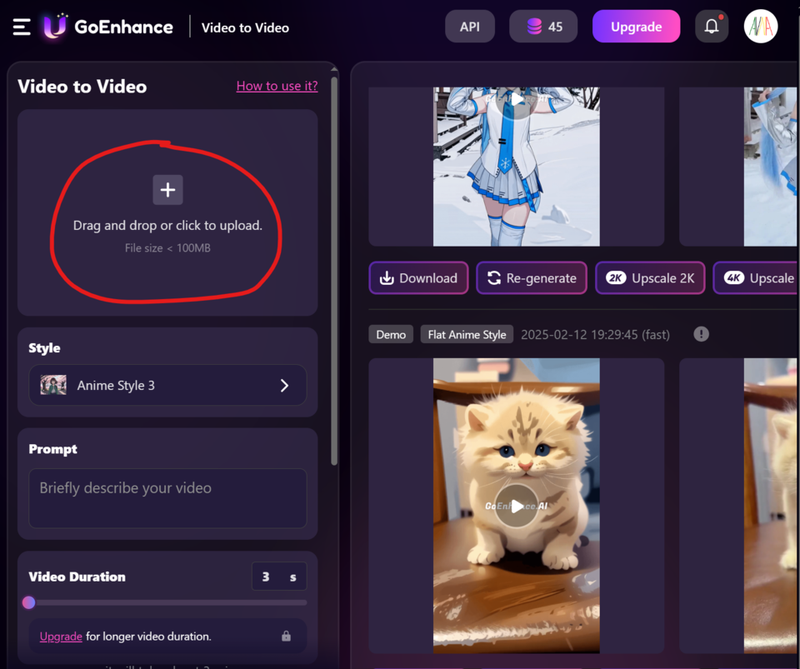Screen dimensions: 800x669
Task: Check the 45 credits balance
Action: [x=543, y=27]
